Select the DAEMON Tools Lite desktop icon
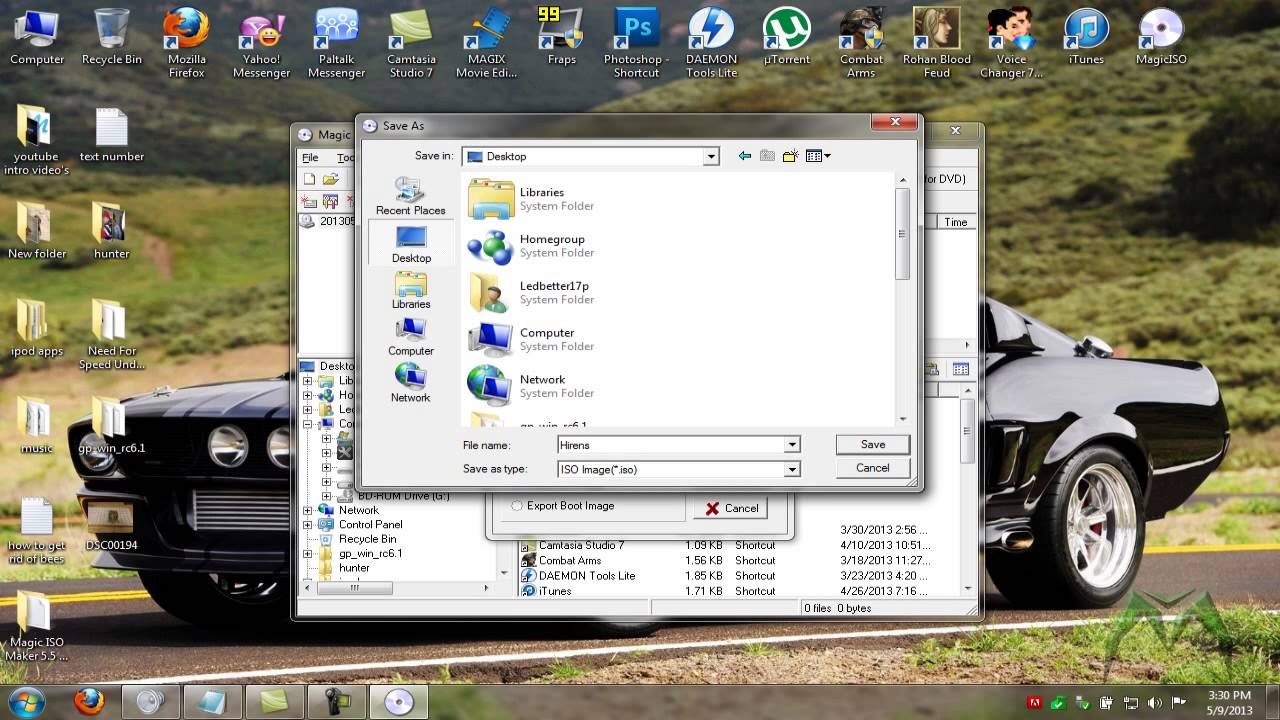This screenshot has width=1280, height=720. coord(711,43)
